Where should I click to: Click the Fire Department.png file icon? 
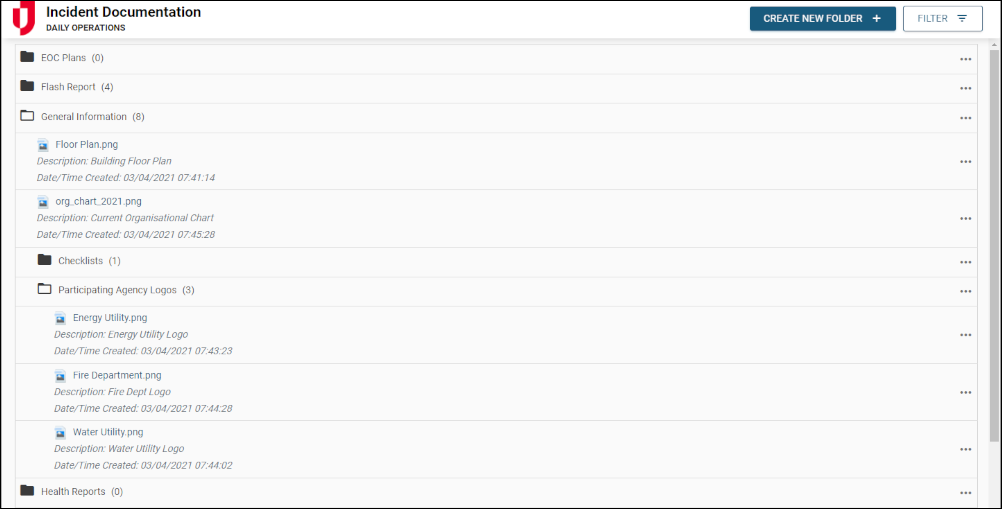coord(60,376)
